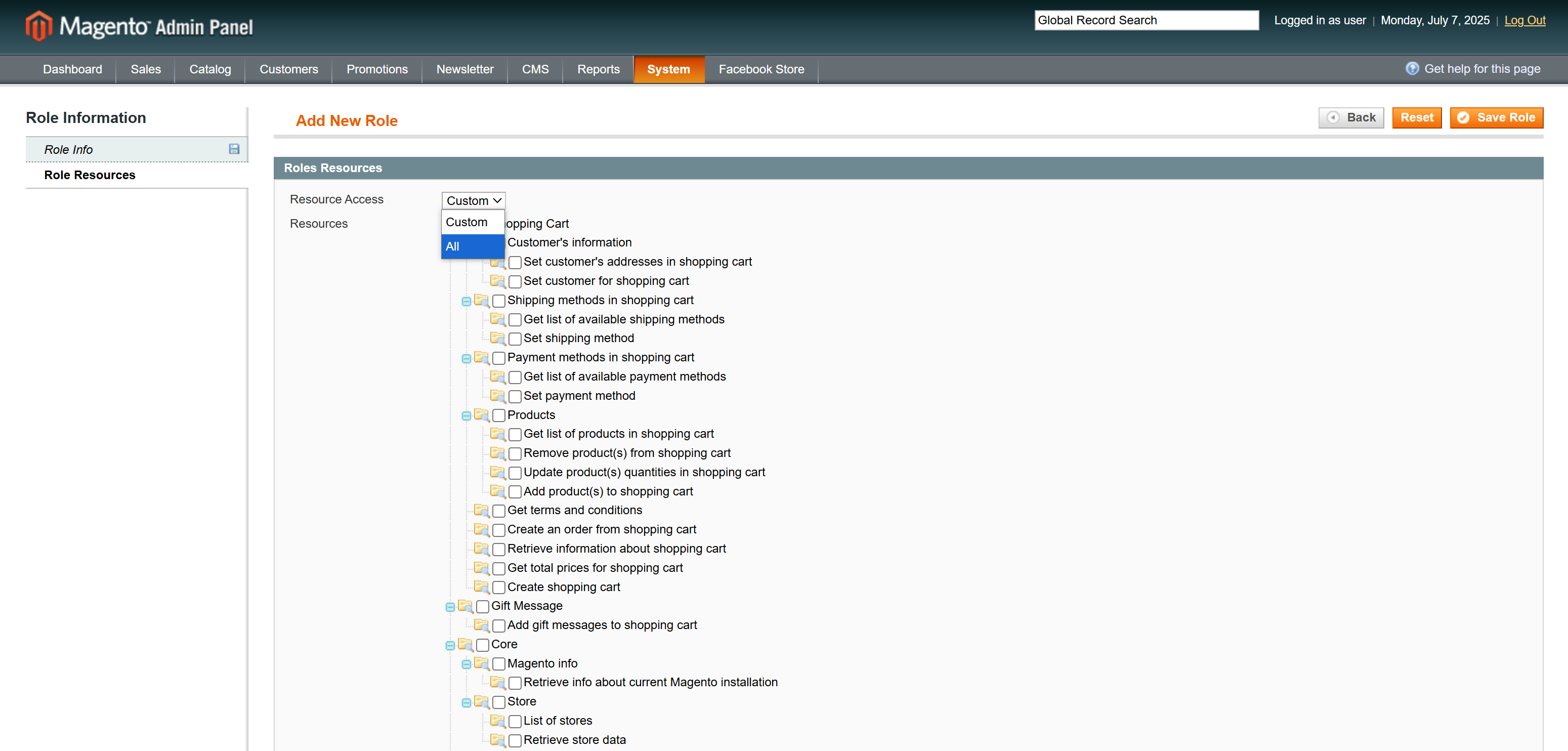Focus the Global Record Search field
1568x751 pixels.
(1146, 20)
